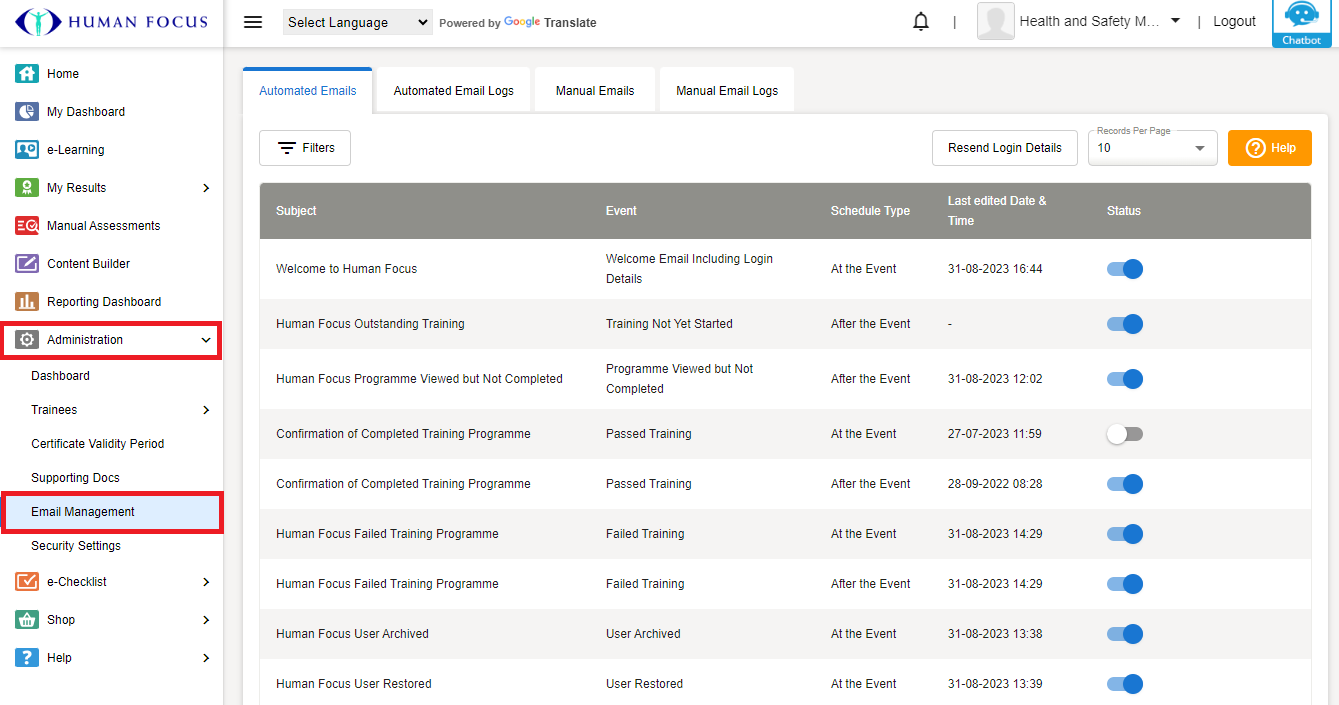Screen dimensions: 1339x705
Task: Click the Content Builder icon
Action: 27,264
